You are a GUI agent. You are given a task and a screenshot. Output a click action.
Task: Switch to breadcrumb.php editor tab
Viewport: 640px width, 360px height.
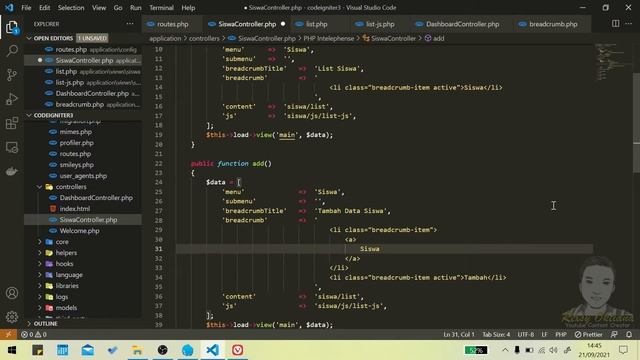(x=553, y=24)
